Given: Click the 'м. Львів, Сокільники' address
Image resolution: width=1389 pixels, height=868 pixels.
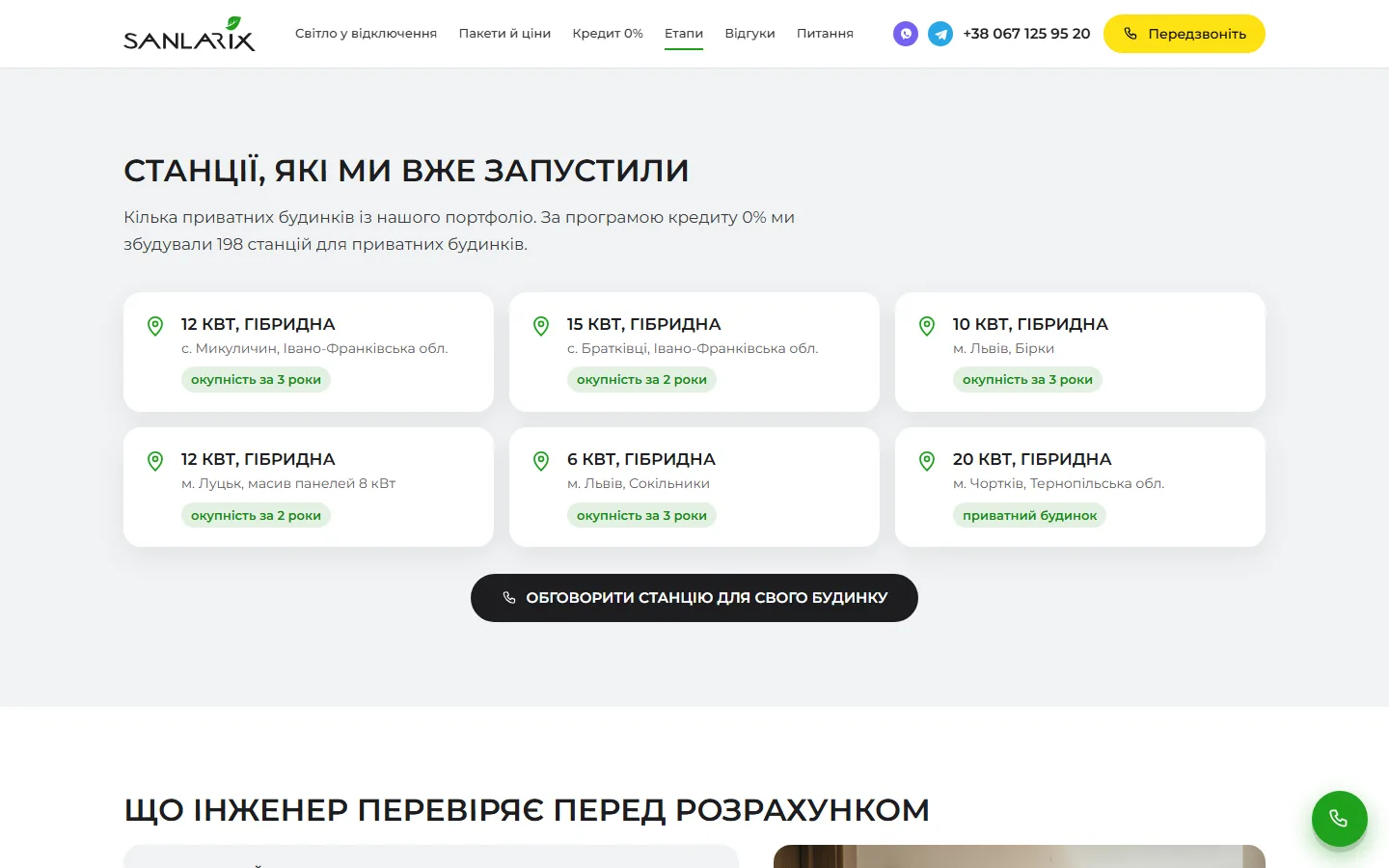Looking at the screenshot, I should (639, 483).
